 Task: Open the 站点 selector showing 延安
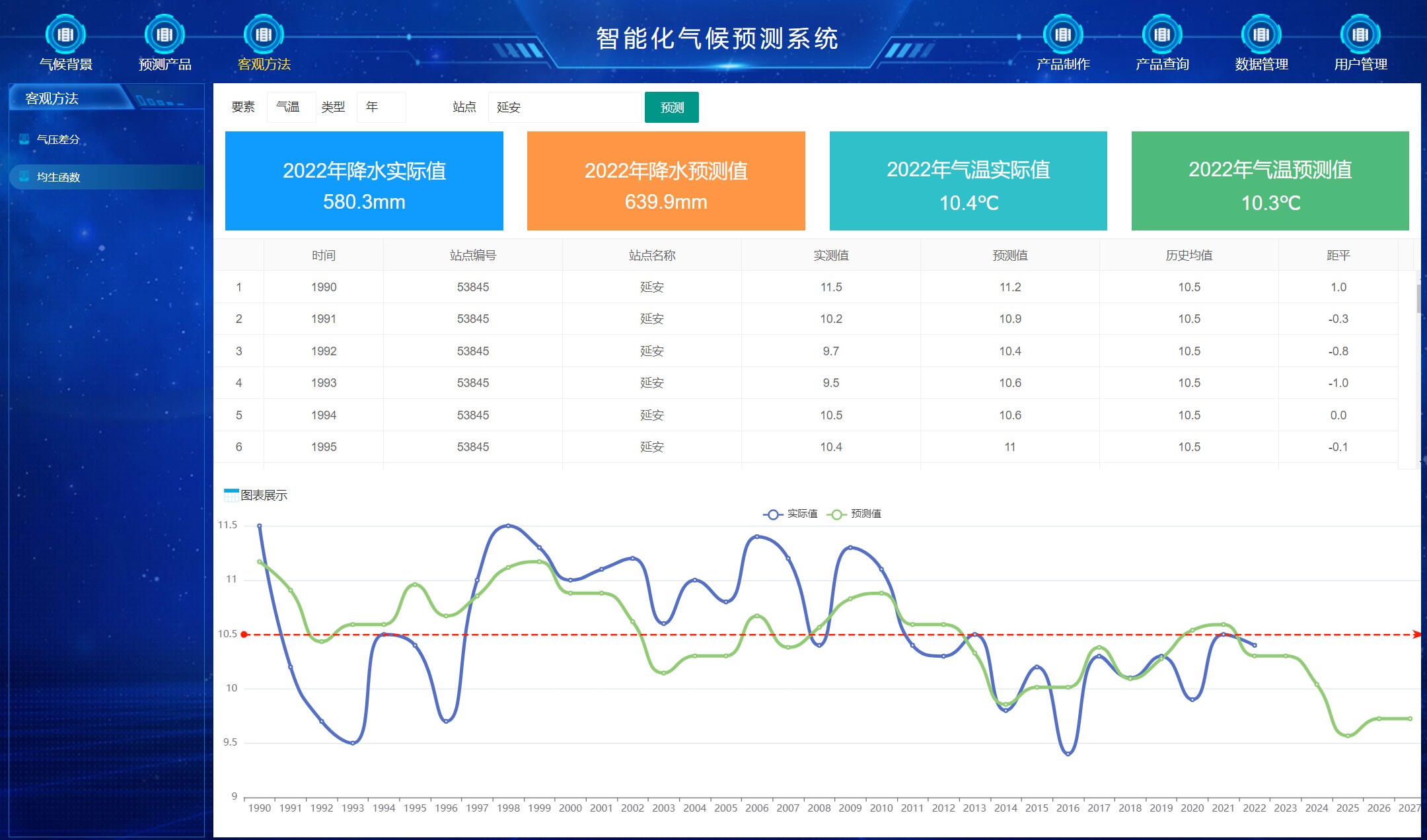point(565,107)
